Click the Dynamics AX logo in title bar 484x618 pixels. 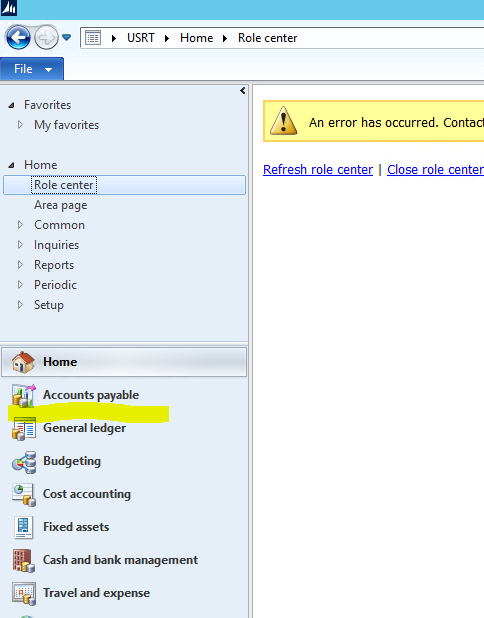[9, 8]
